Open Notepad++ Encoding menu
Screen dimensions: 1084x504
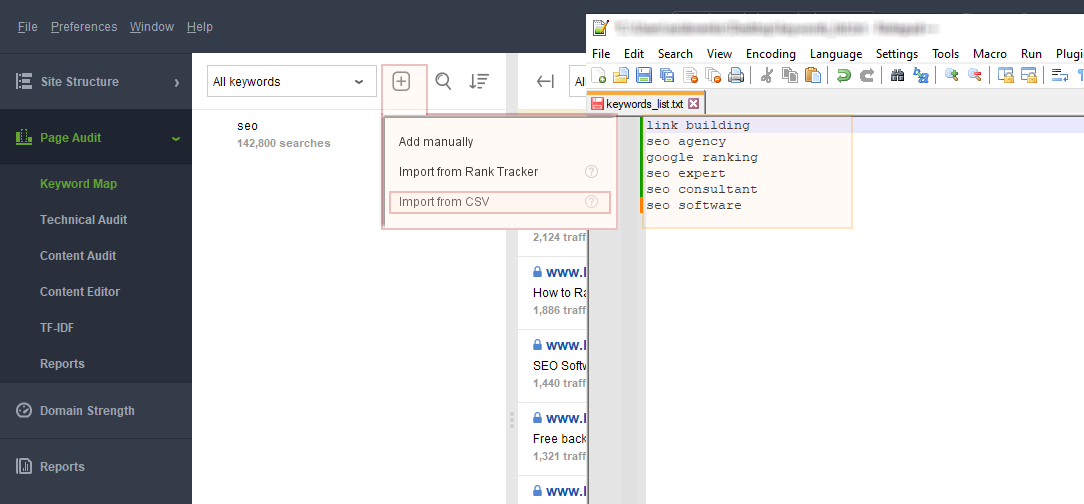pos(771,54)
